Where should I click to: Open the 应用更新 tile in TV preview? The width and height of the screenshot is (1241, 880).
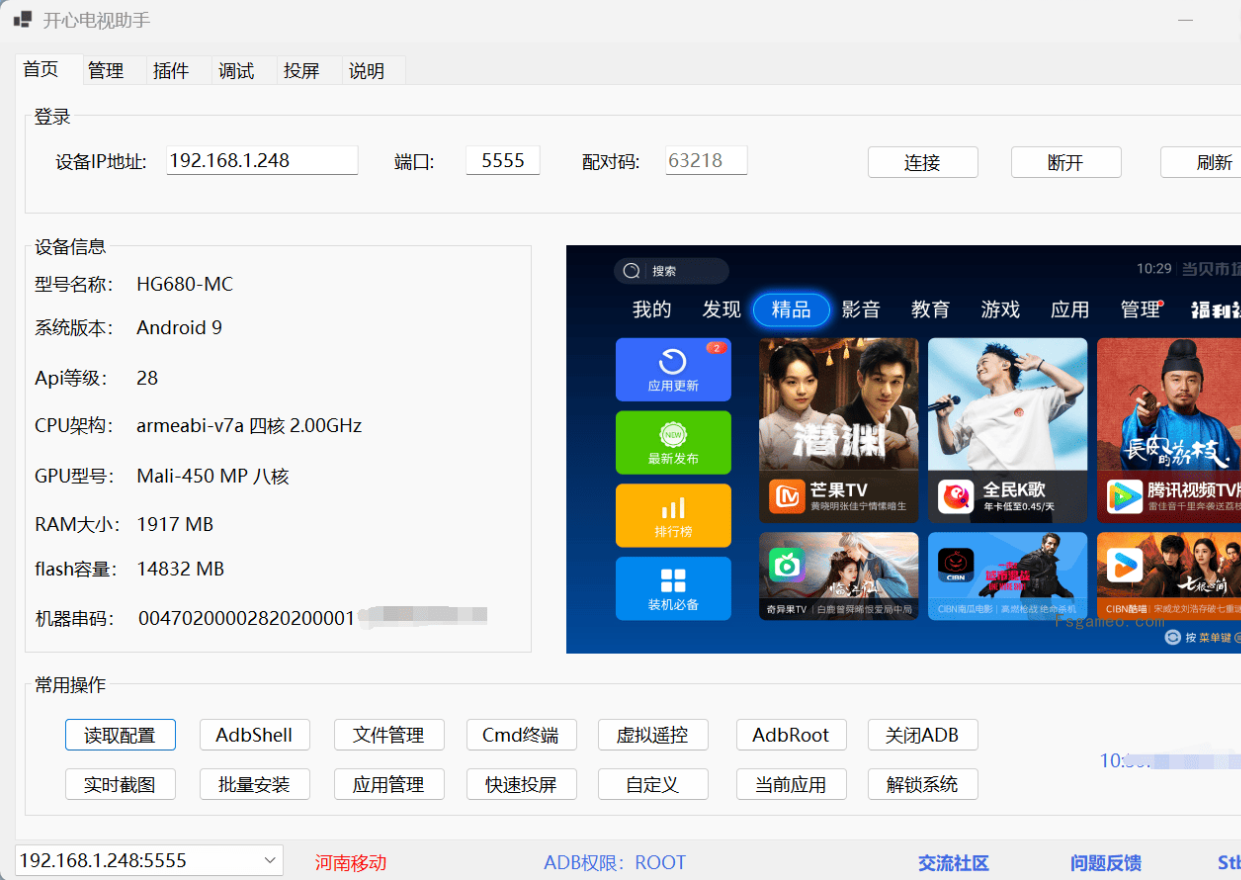[x=673, y=369]
